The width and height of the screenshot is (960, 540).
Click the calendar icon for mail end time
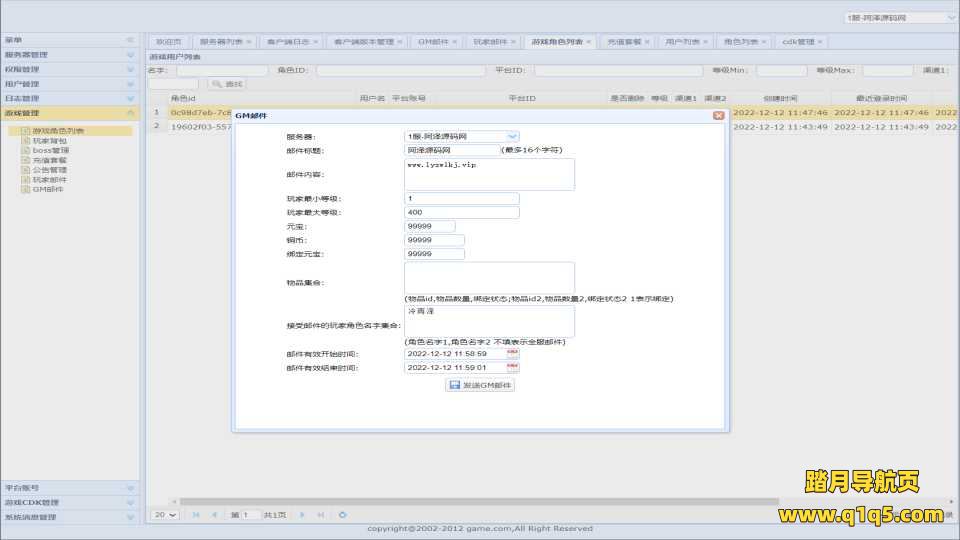513,368
